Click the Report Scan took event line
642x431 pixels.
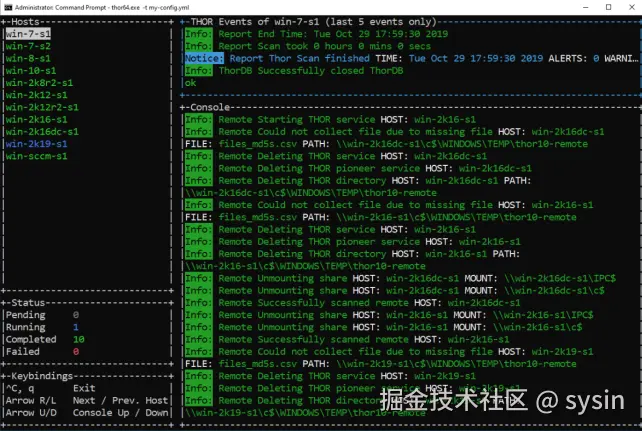(307, 46)
